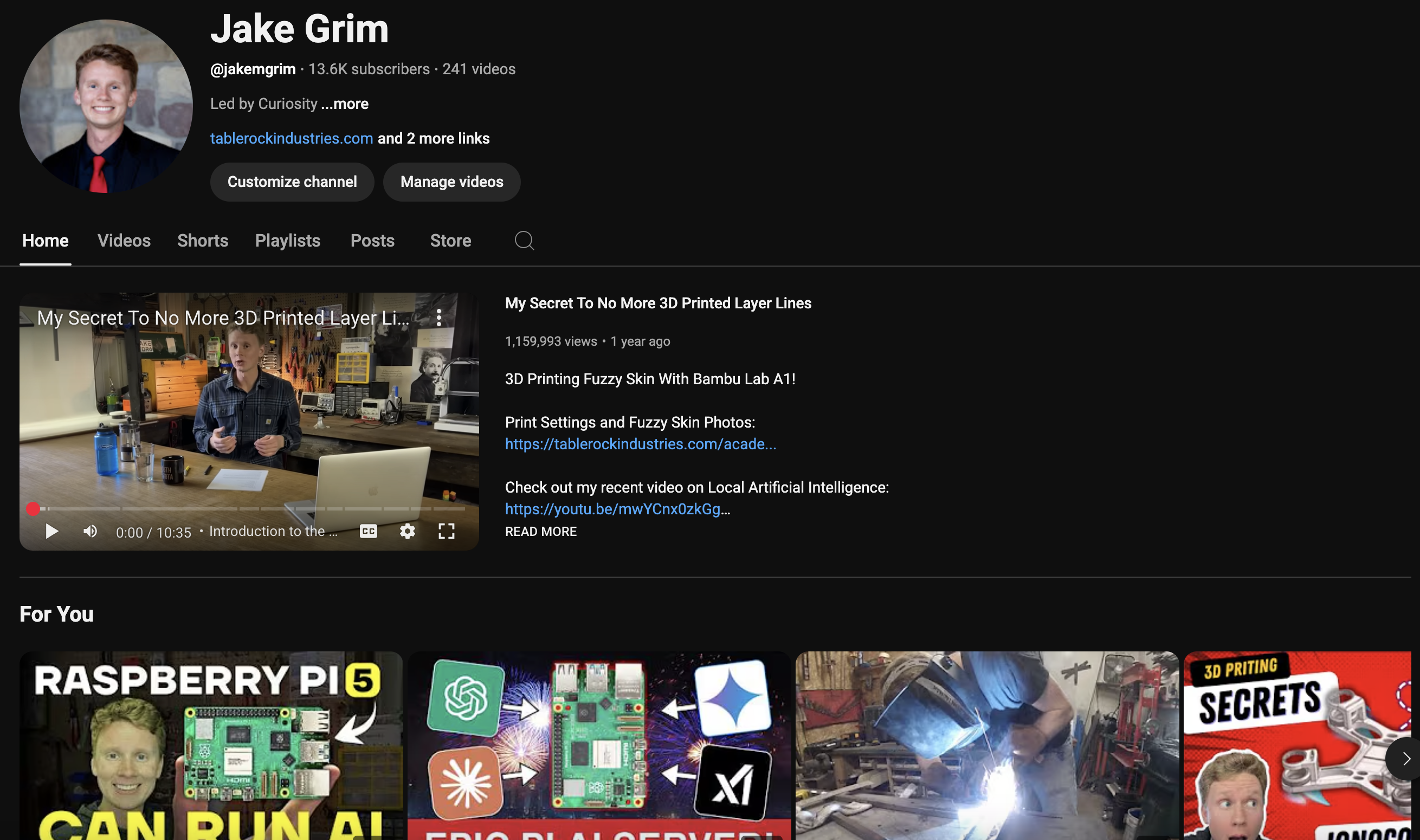Open the welding video thumbnail
This screenshot has width=1420, height=840.
987,746
